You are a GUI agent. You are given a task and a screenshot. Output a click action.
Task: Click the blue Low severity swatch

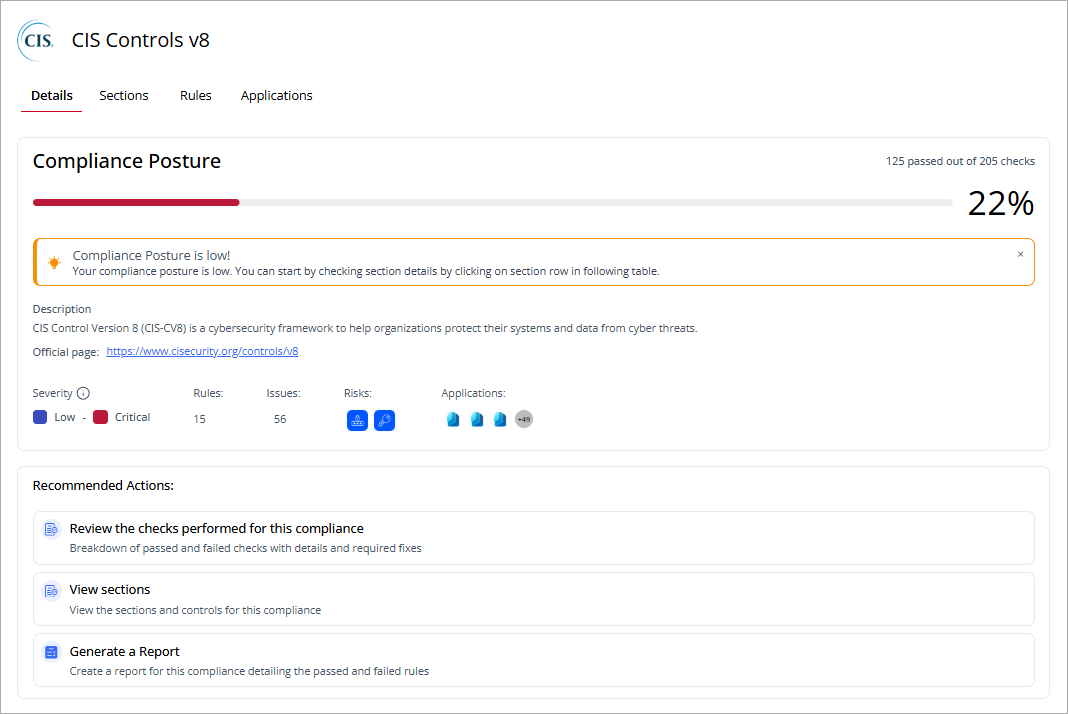pyautogui.click(x=40, y=417)
